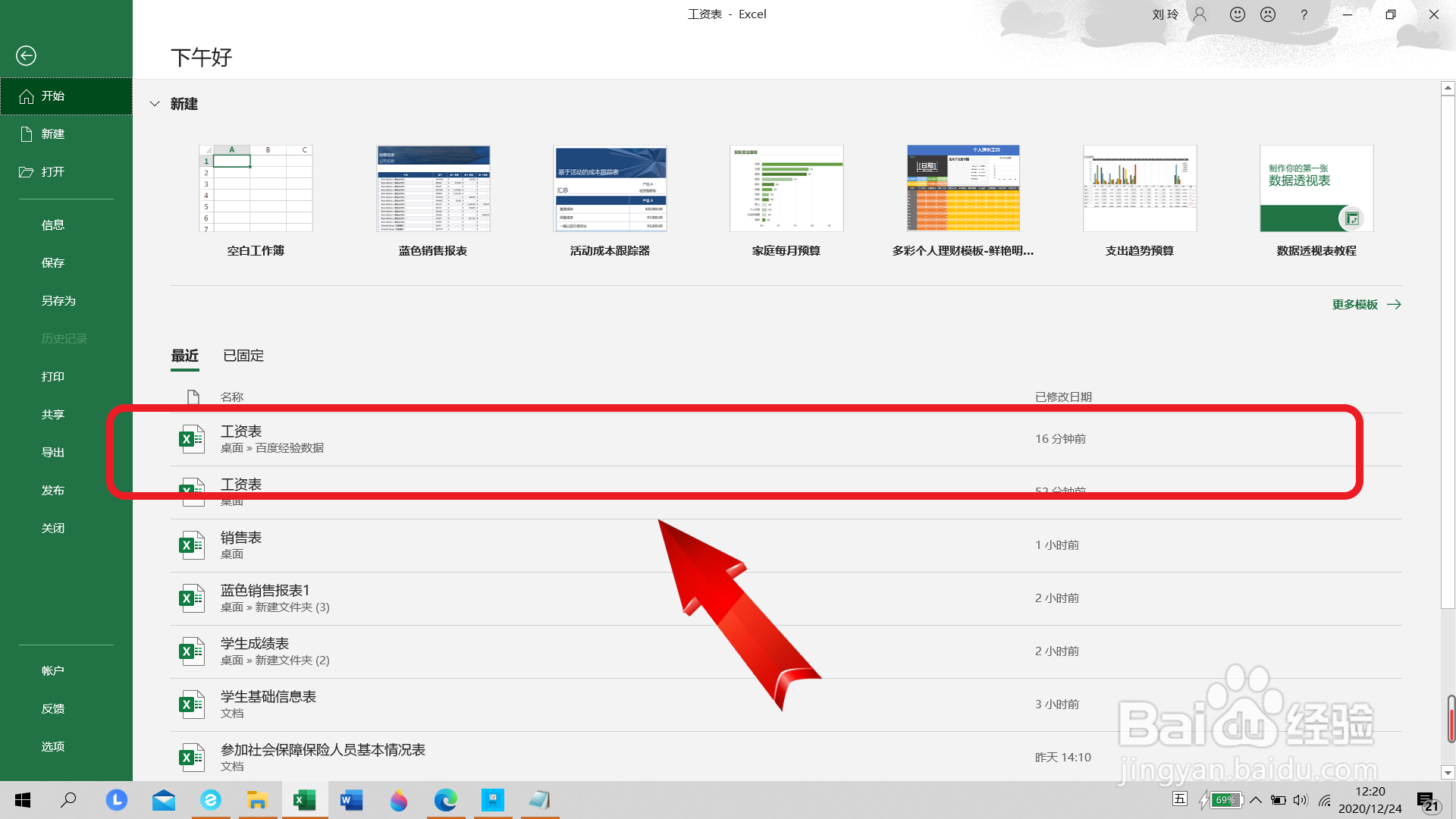
Task: Click the Excel file icon beside 学生成绩表
Action: pos(192,651)
